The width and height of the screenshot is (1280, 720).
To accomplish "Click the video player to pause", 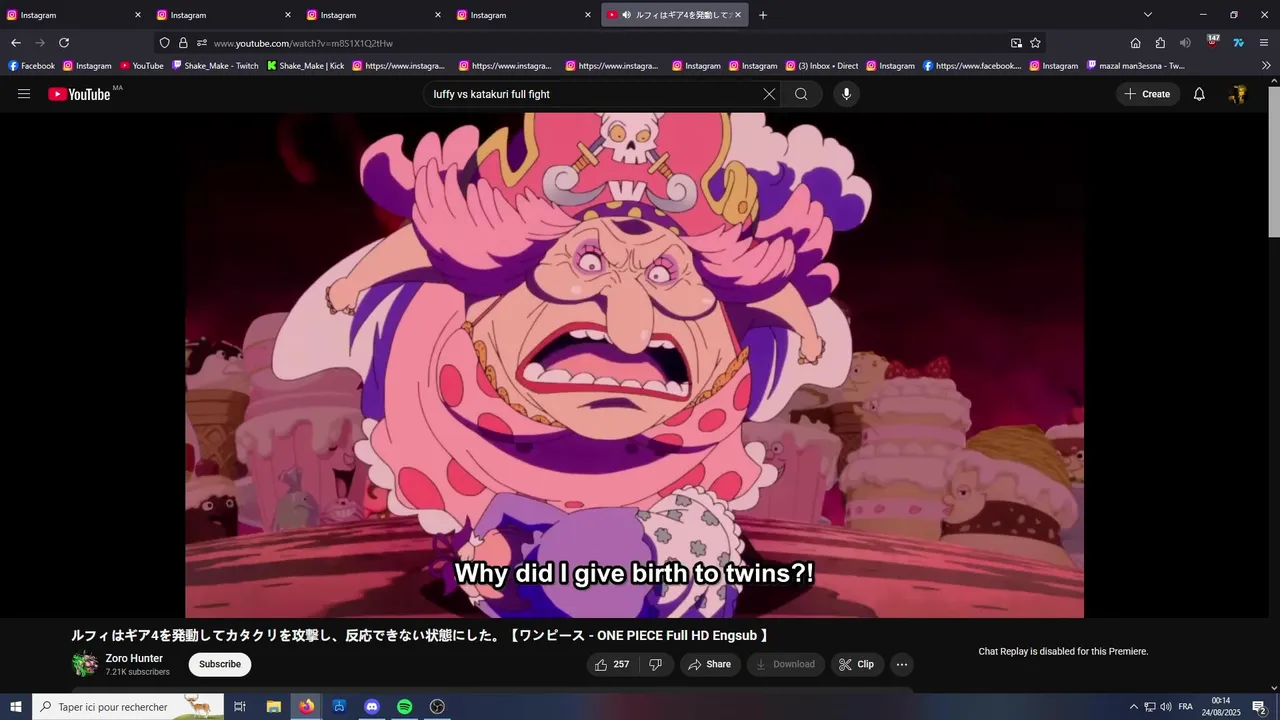I will click(x=634, y=365).
